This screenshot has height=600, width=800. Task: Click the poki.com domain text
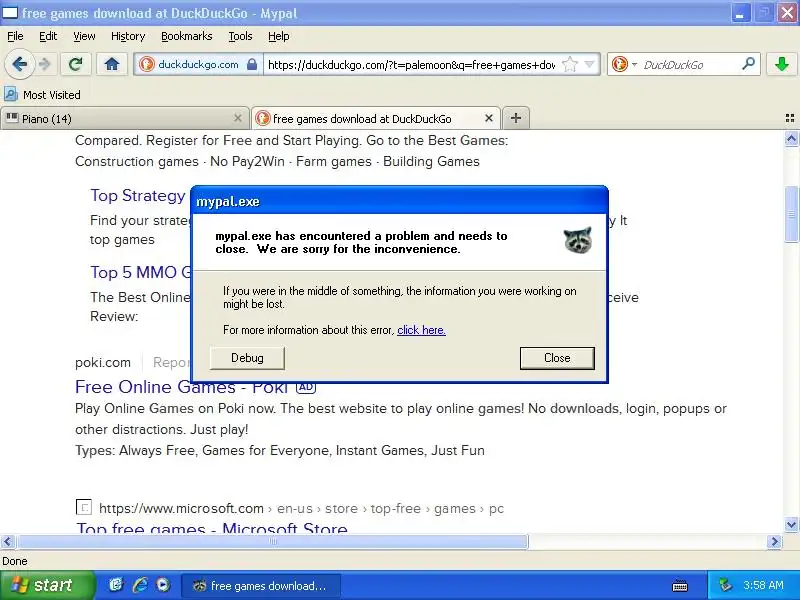103,363
